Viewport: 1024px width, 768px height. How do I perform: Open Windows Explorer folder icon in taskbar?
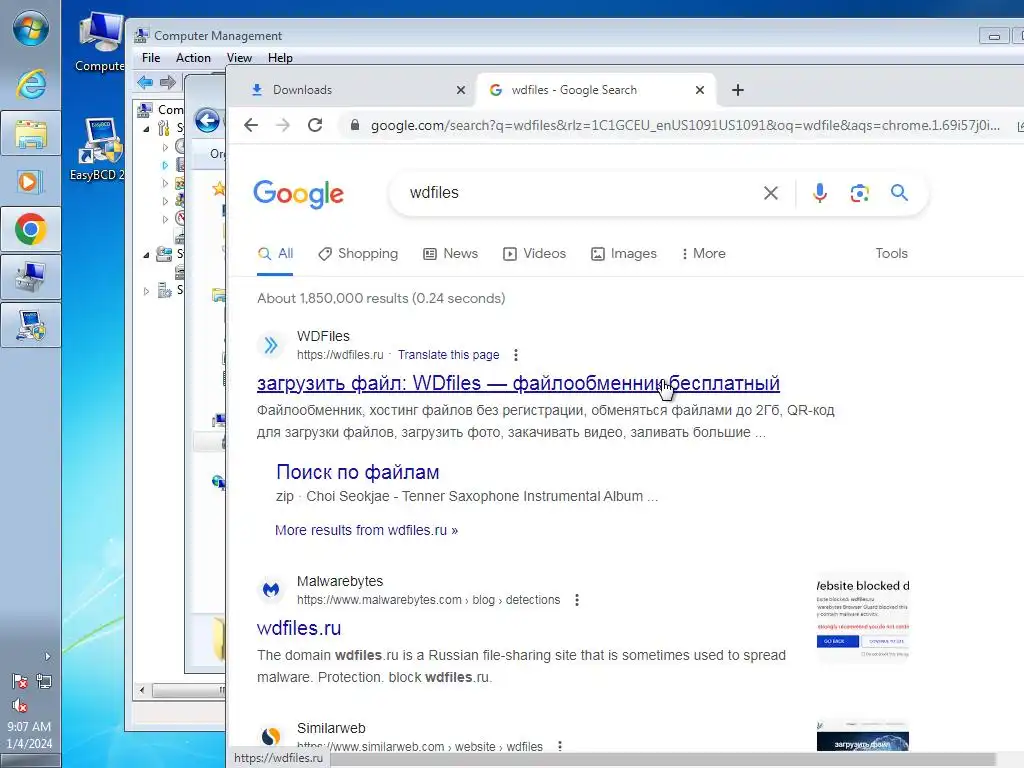point(31,133)
